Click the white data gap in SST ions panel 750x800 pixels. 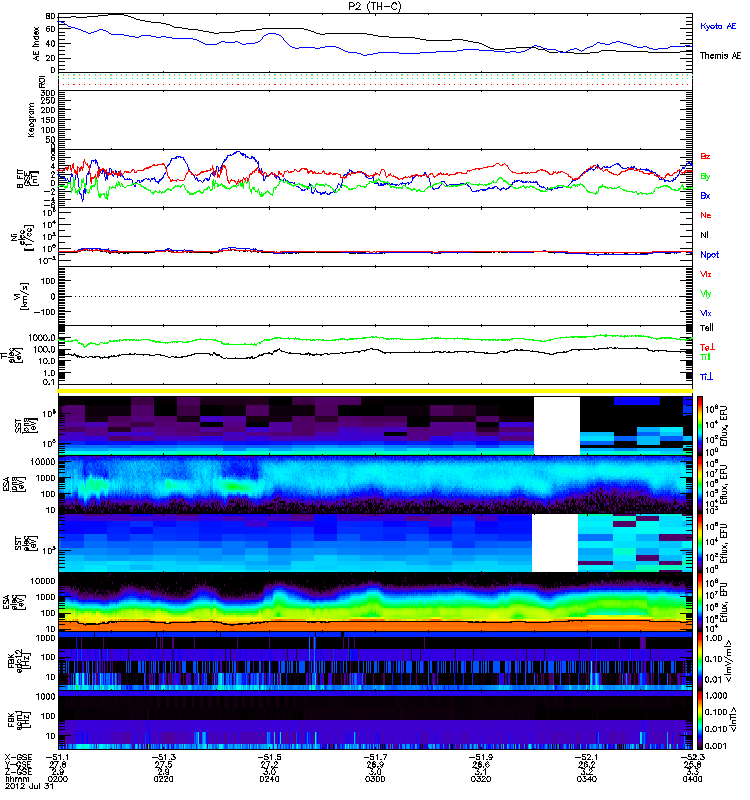pyautogui.click(x=557, y=426)
